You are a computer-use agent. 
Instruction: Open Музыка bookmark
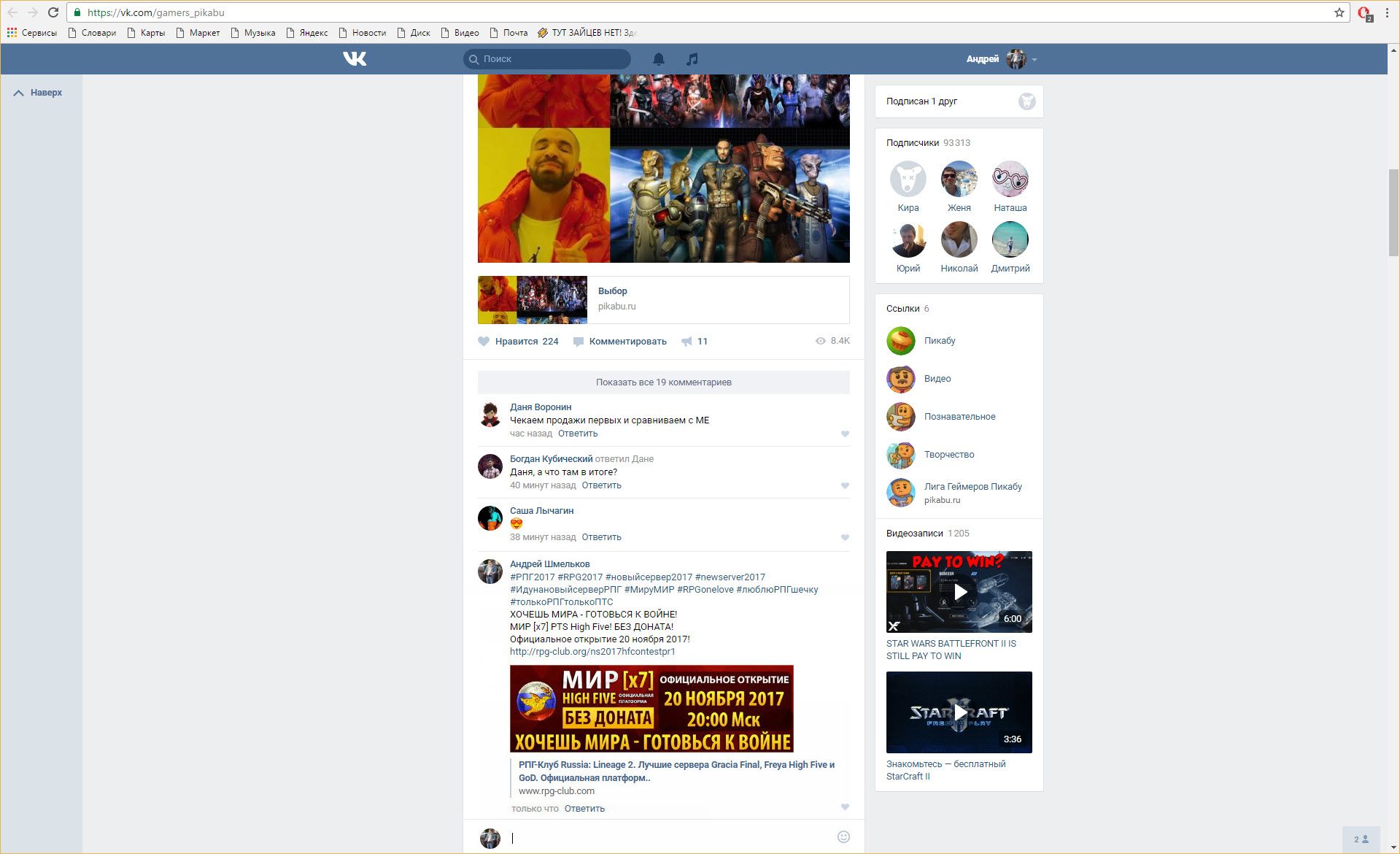pos(253,33)
